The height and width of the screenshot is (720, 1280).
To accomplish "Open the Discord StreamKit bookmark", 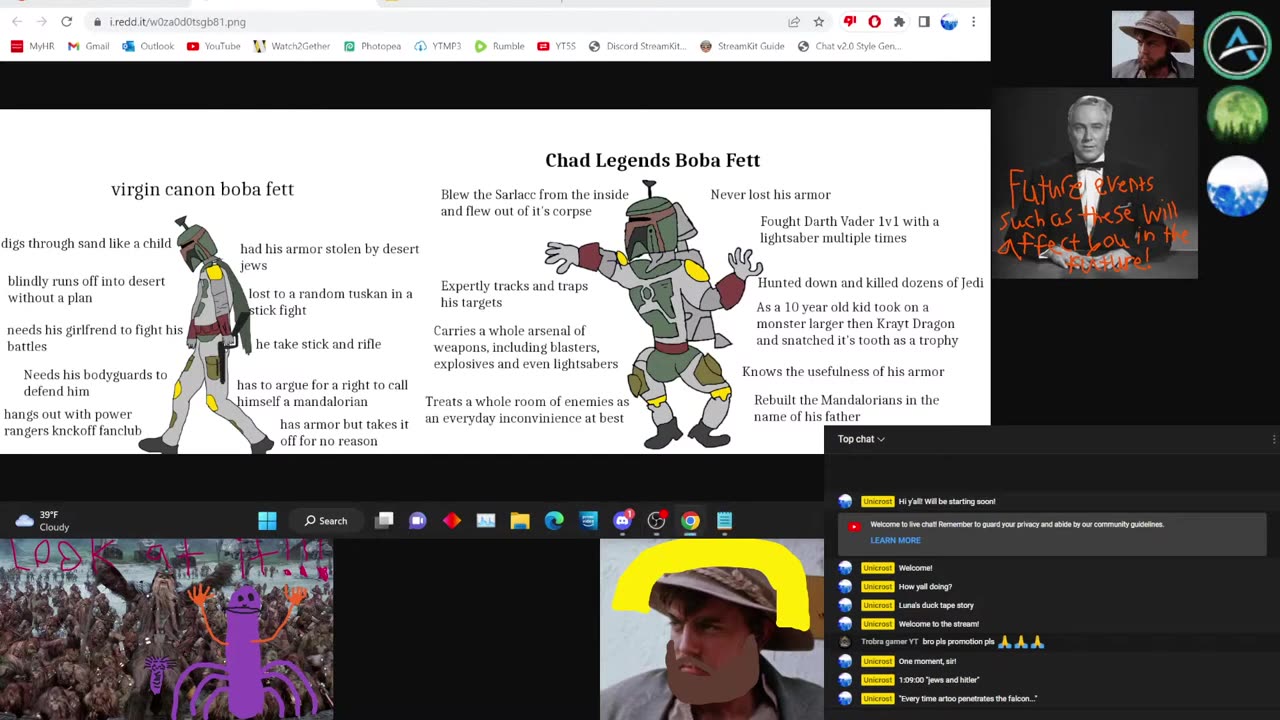I will [637, 46].
